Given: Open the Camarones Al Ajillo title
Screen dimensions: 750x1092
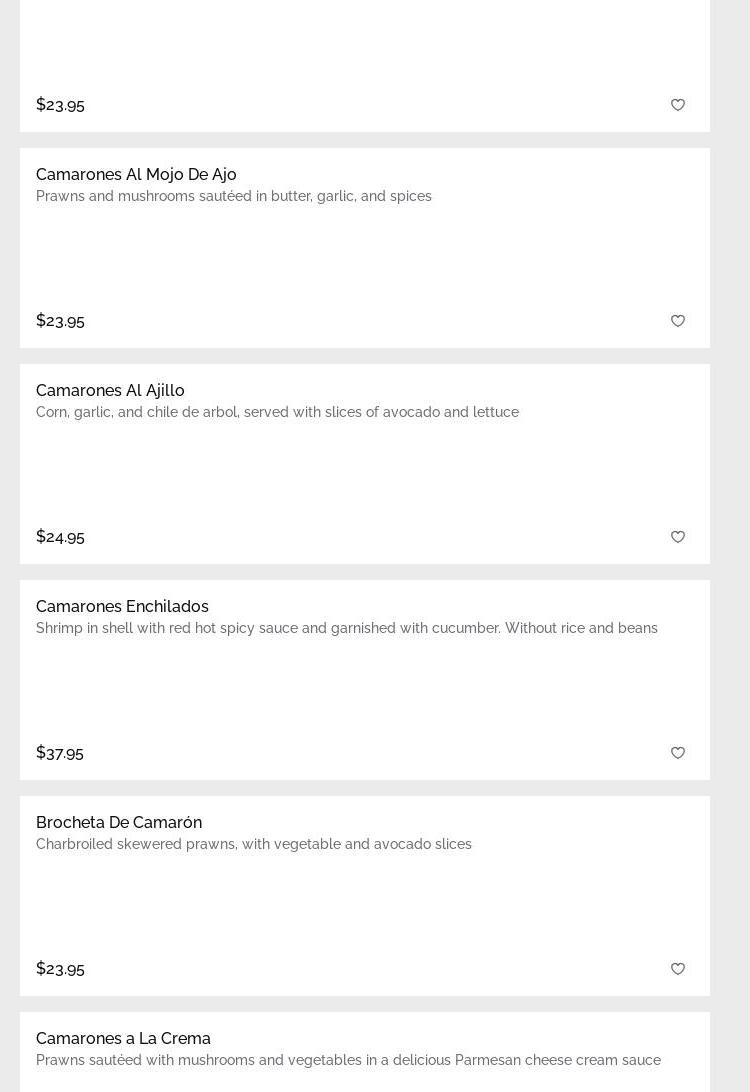Looking at the screenshot, I should click(110, 390).
